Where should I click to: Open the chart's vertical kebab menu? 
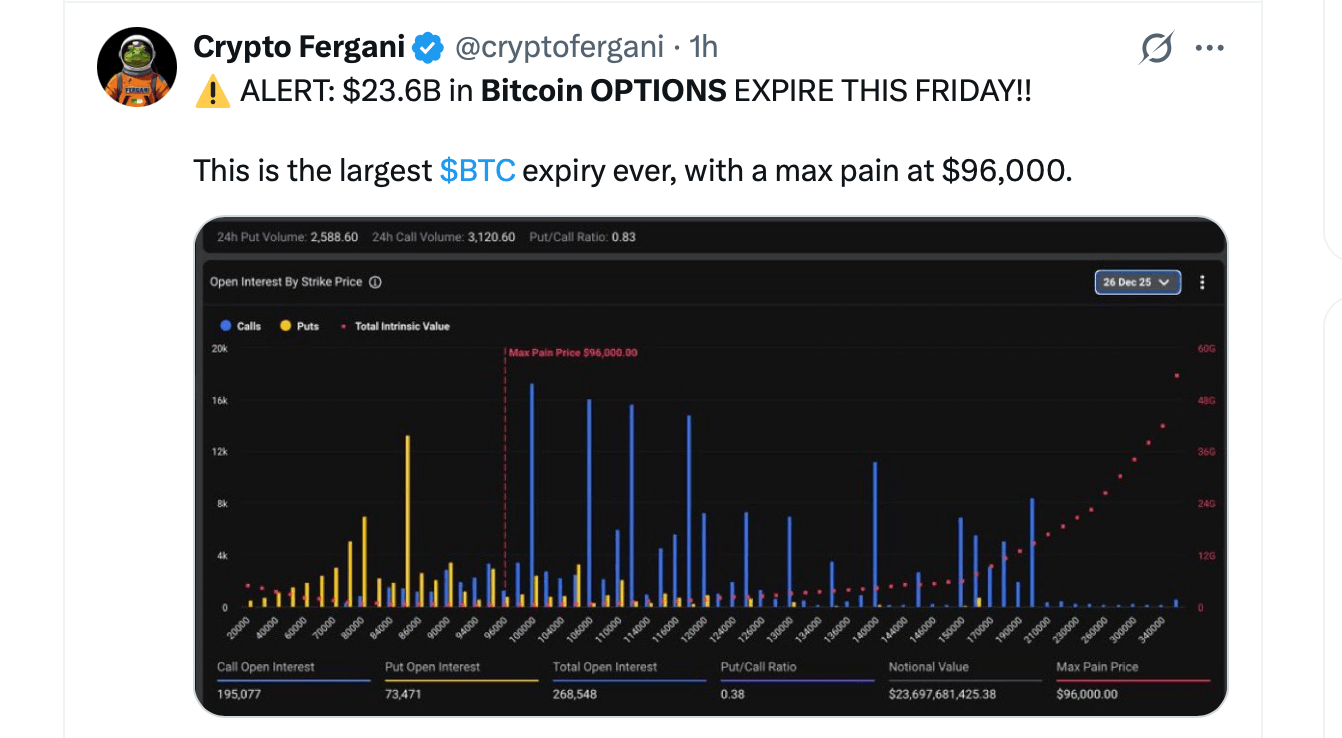[1202, 282]
